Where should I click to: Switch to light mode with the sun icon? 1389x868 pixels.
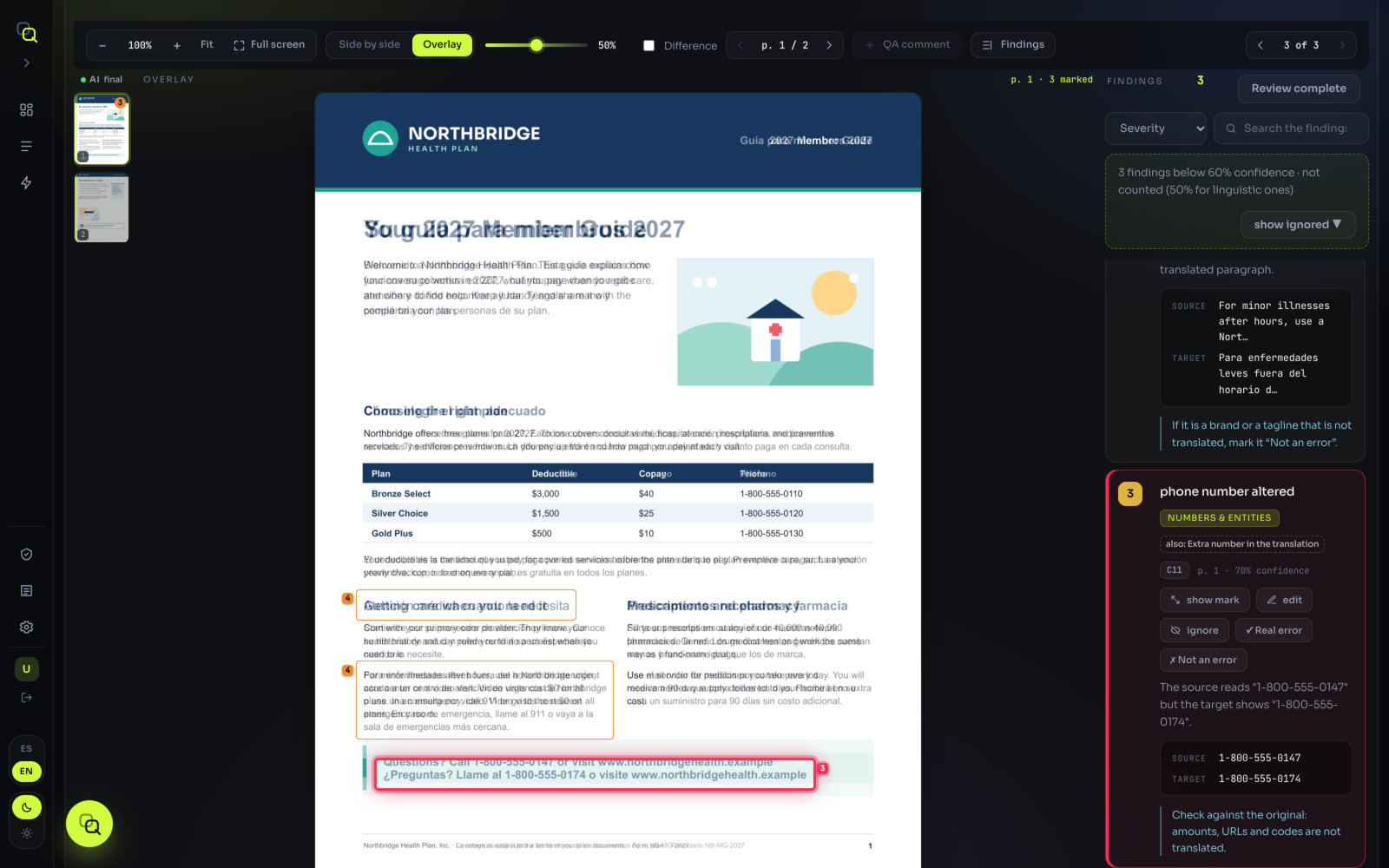click(27, 833)
